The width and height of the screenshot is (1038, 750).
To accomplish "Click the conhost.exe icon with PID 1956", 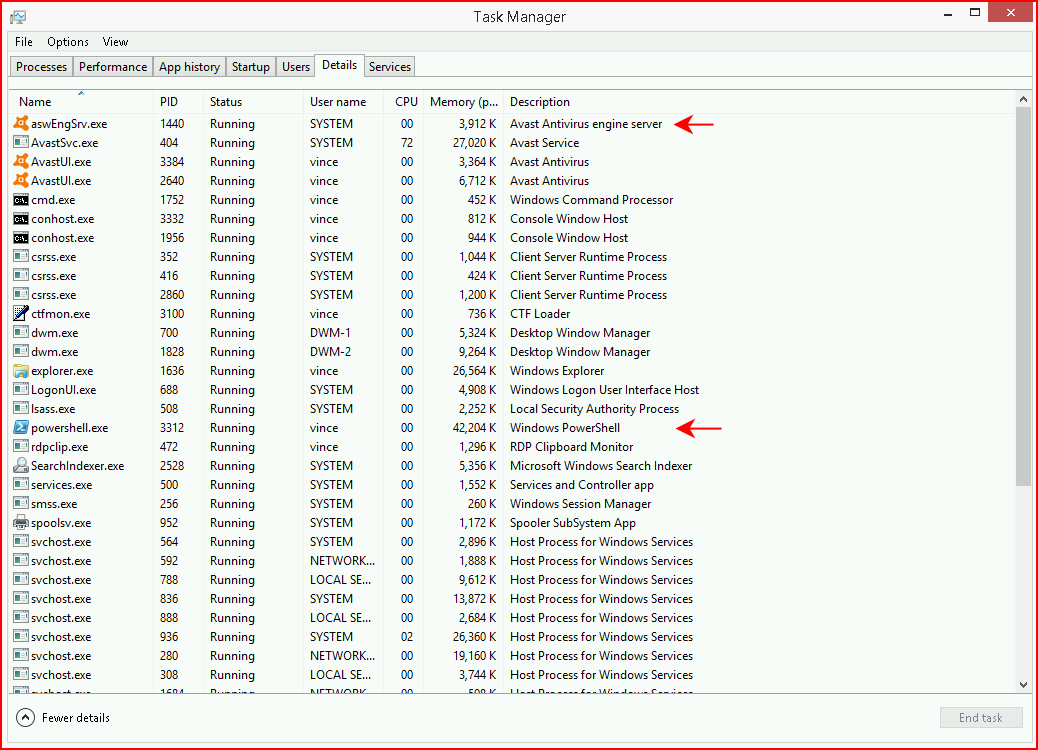I will pos(21,238).
